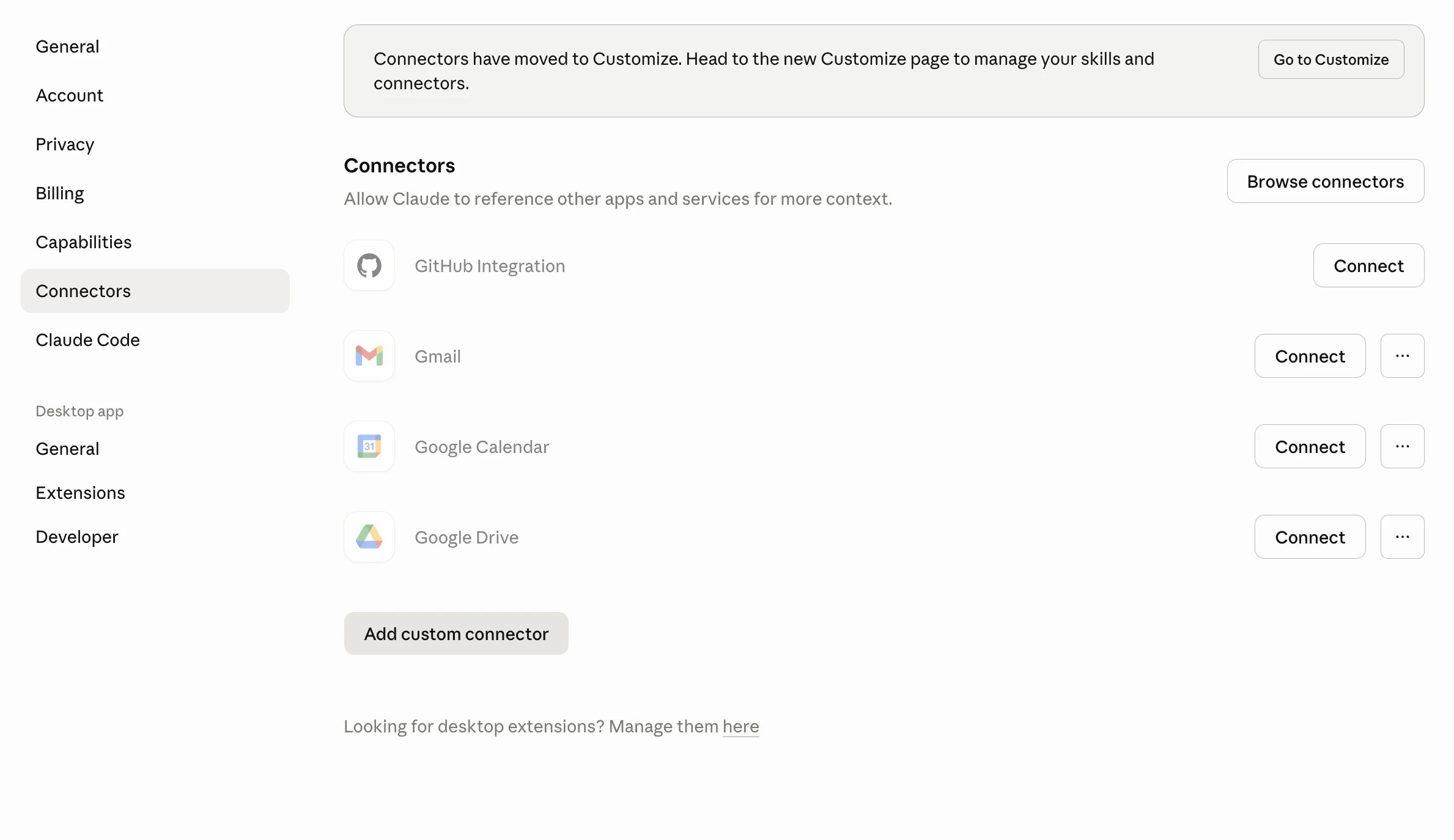The height and width of the screenshot is (840, 1454).
Task: Switch to the Privacy settings section
Action: (x=64, y=144)
